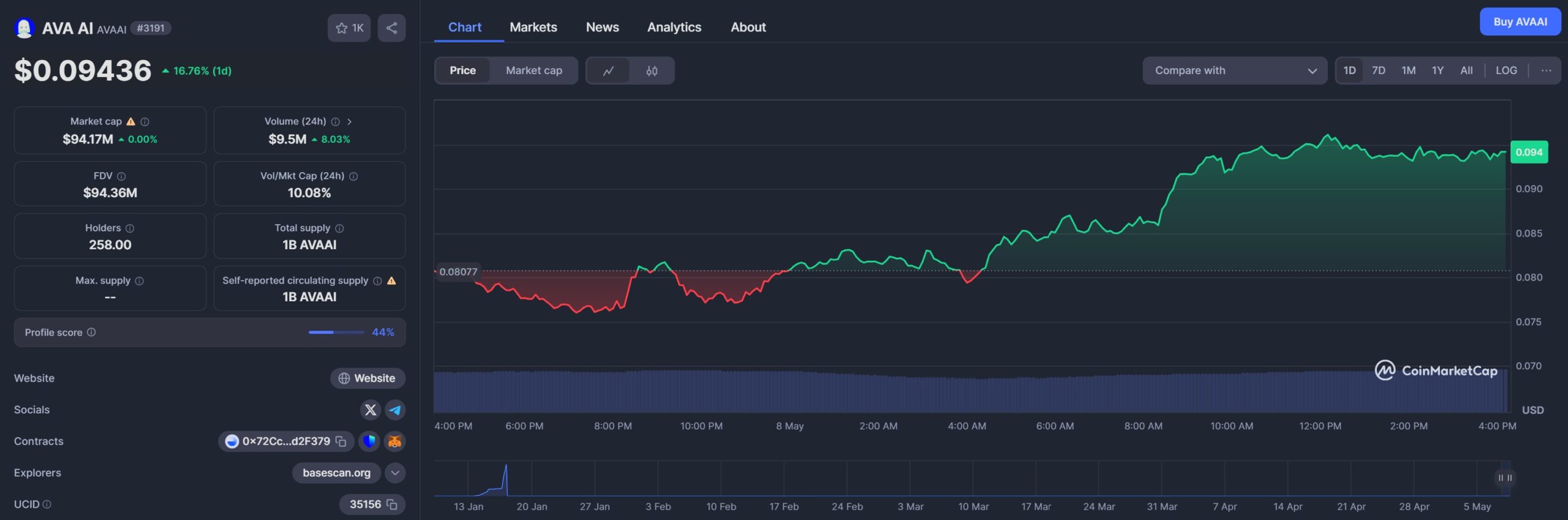
Task: Open the project Website link
Action: [367, 379]
